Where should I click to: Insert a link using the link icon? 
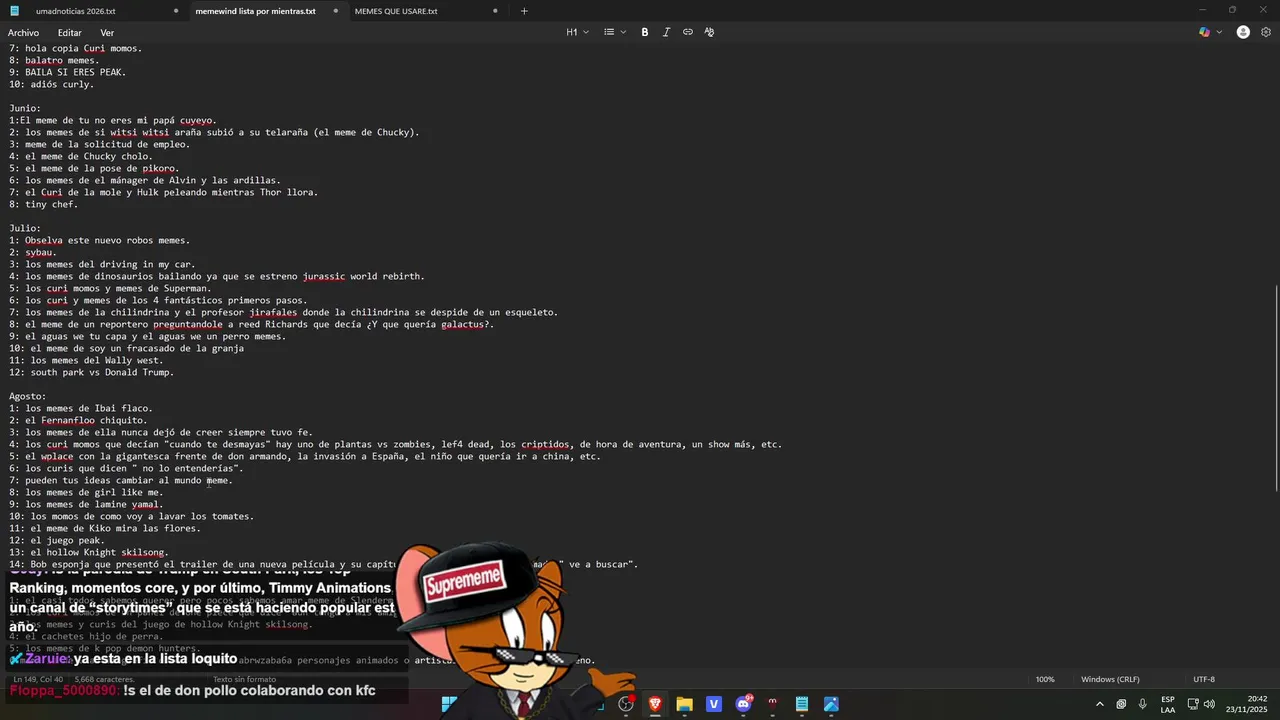(x=688, y=32)
